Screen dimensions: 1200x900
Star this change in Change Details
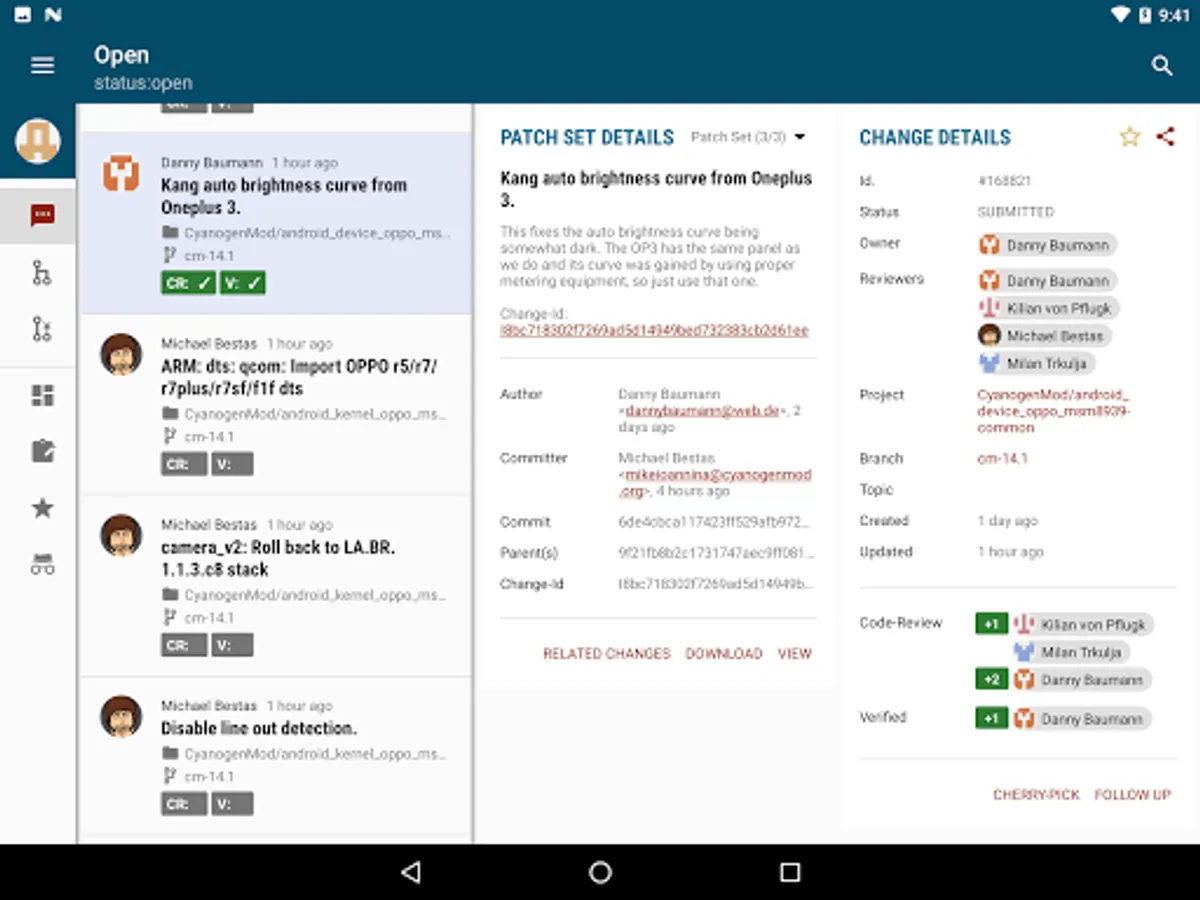tap(1130, 137)
